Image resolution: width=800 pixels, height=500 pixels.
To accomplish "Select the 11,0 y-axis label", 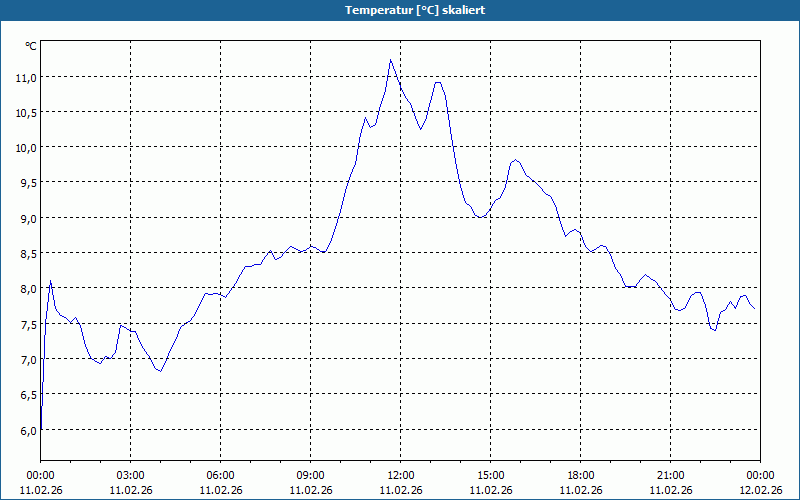I will coord(26,78).
